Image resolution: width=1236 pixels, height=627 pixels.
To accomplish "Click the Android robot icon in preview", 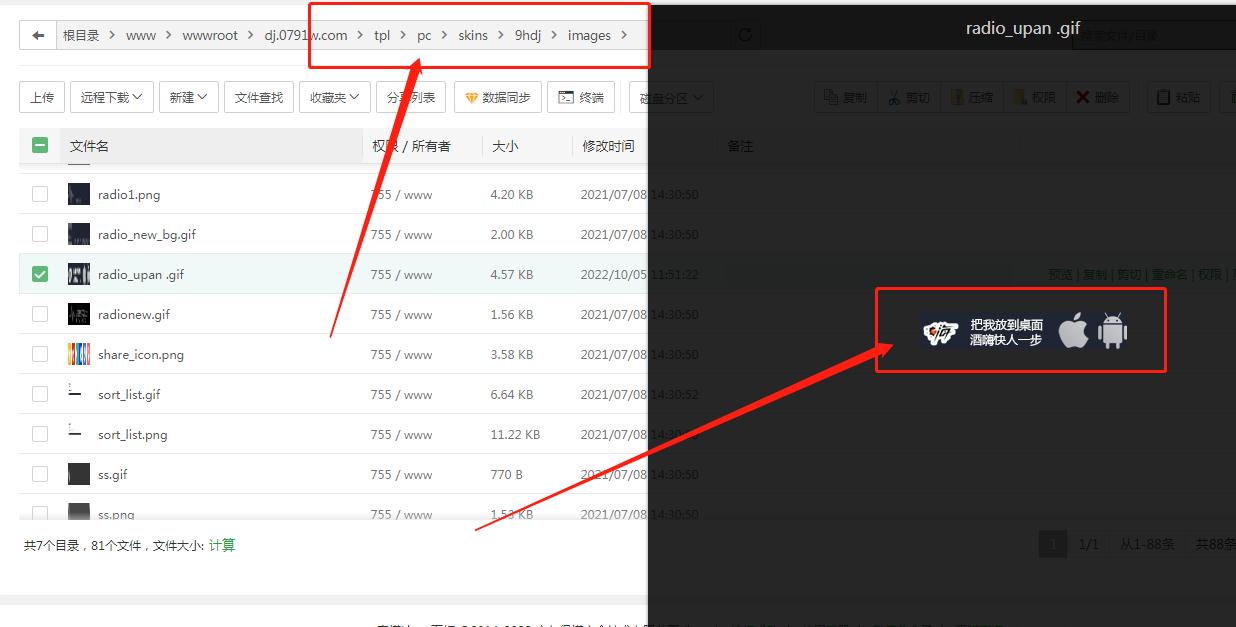I will (1112, 331).
